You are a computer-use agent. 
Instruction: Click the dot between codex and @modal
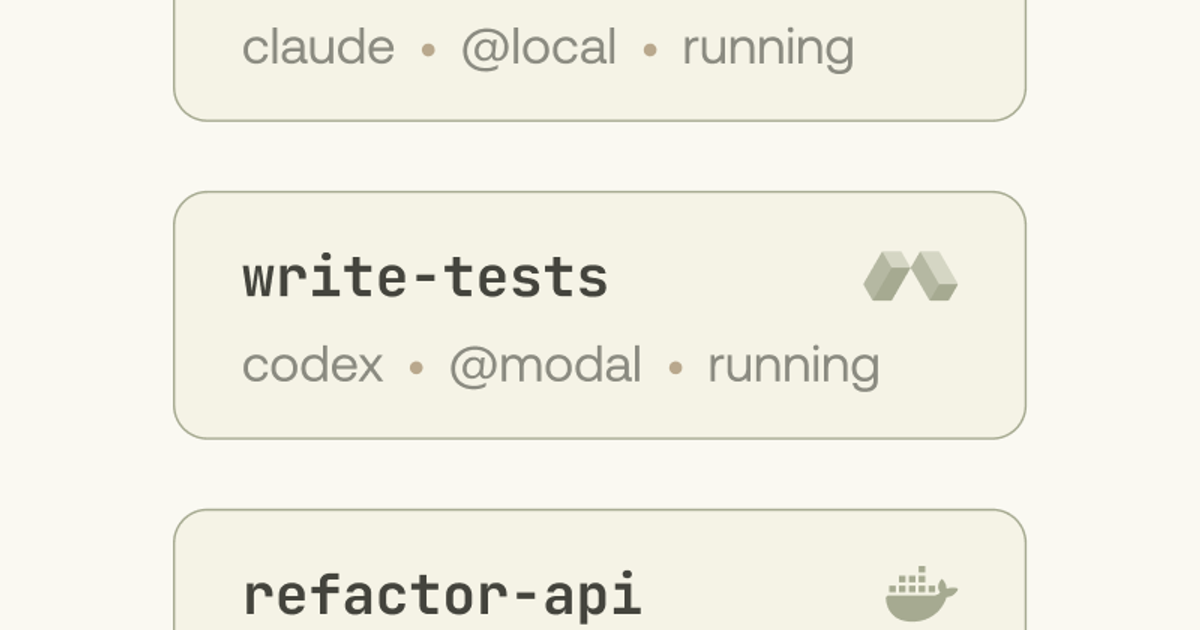tap(416, 367)
